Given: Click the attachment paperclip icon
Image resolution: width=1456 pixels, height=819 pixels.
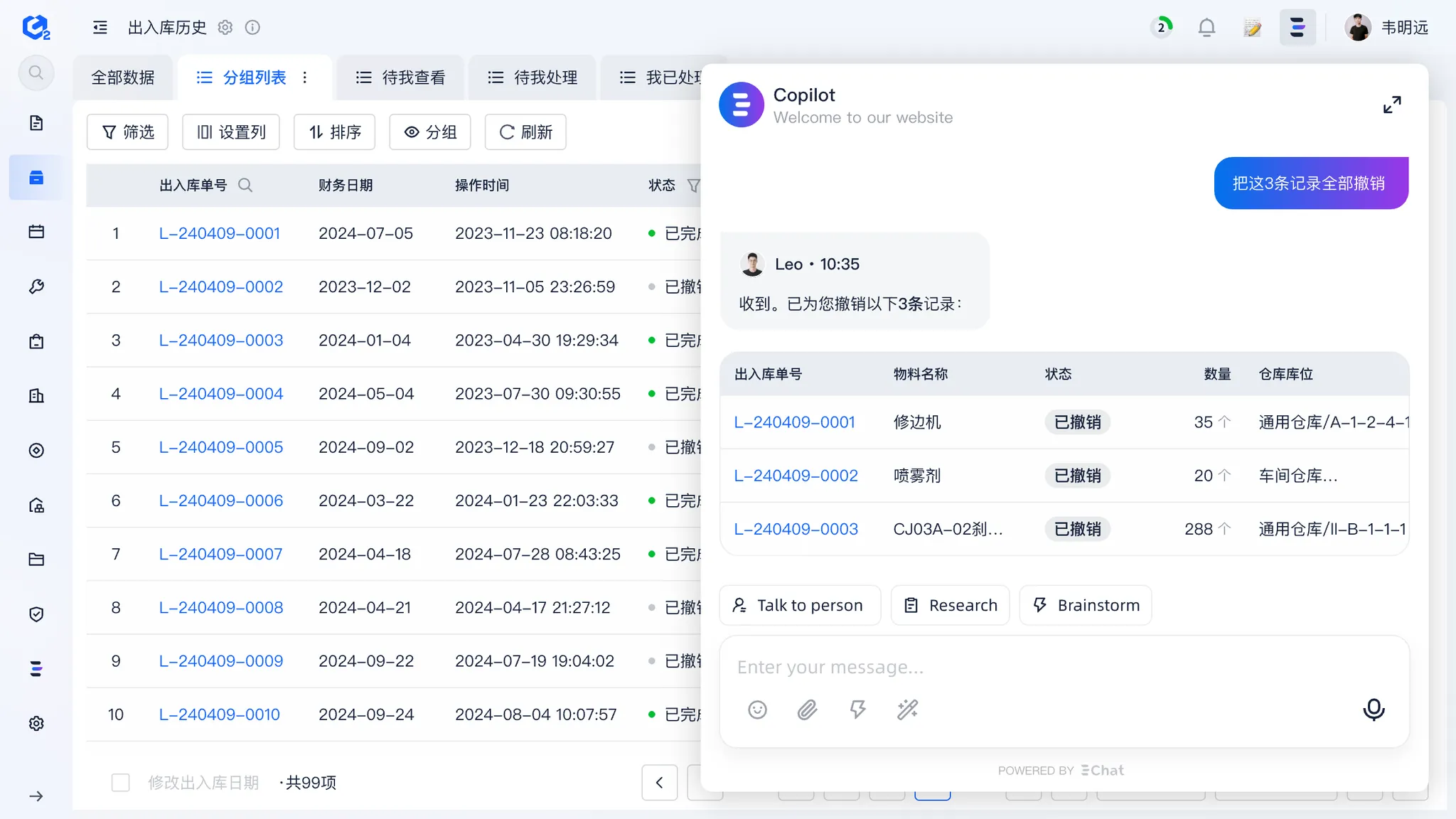Looking at the screenshot, I should click(x=807, y=710).
